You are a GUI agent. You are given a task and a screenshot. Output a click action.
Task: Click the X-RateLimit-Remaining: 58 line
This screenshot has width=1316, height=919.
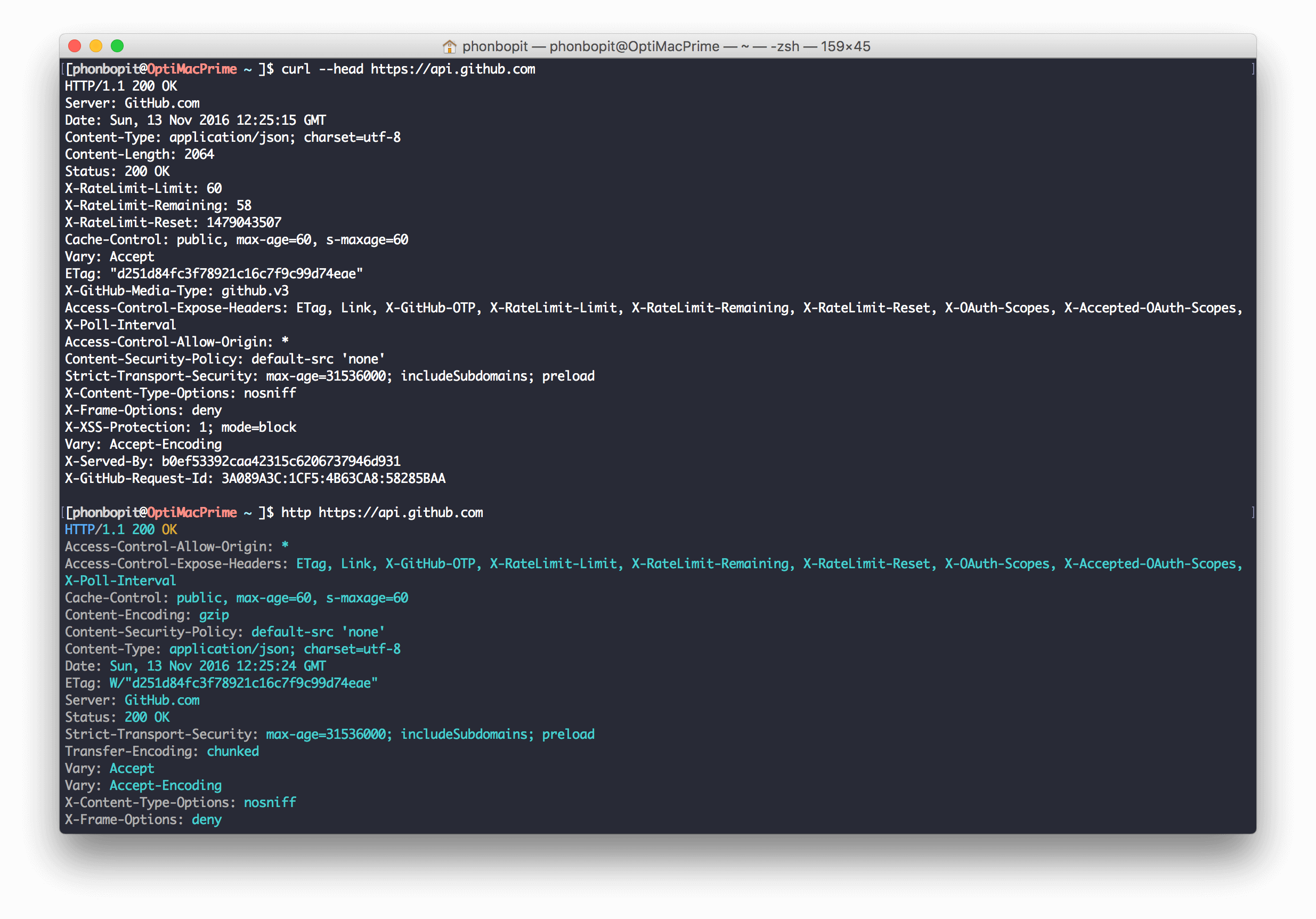tap(158, 206)
